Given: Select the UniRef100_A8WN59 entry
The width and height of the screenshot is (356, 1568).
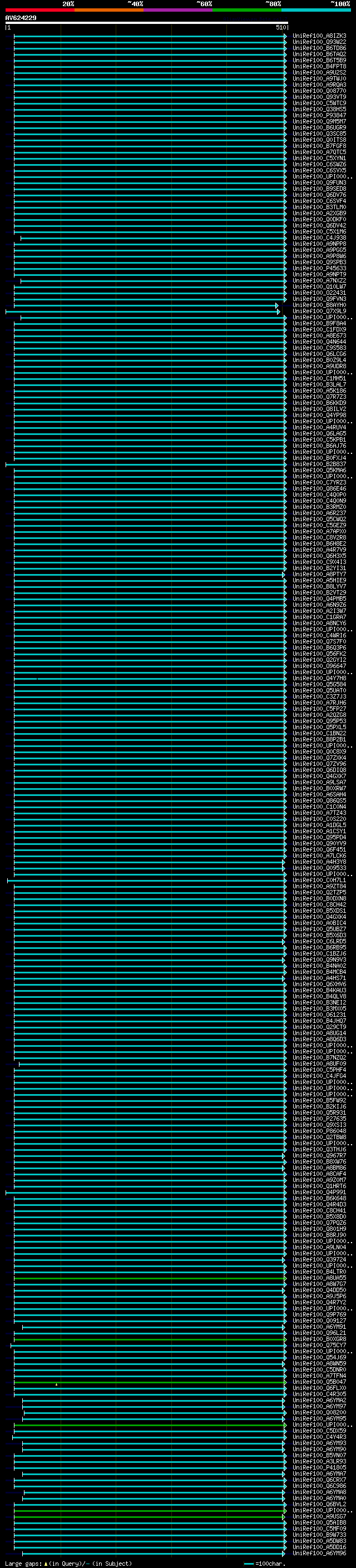Looking at the screenshot, I should click(x=319, y=1364).
